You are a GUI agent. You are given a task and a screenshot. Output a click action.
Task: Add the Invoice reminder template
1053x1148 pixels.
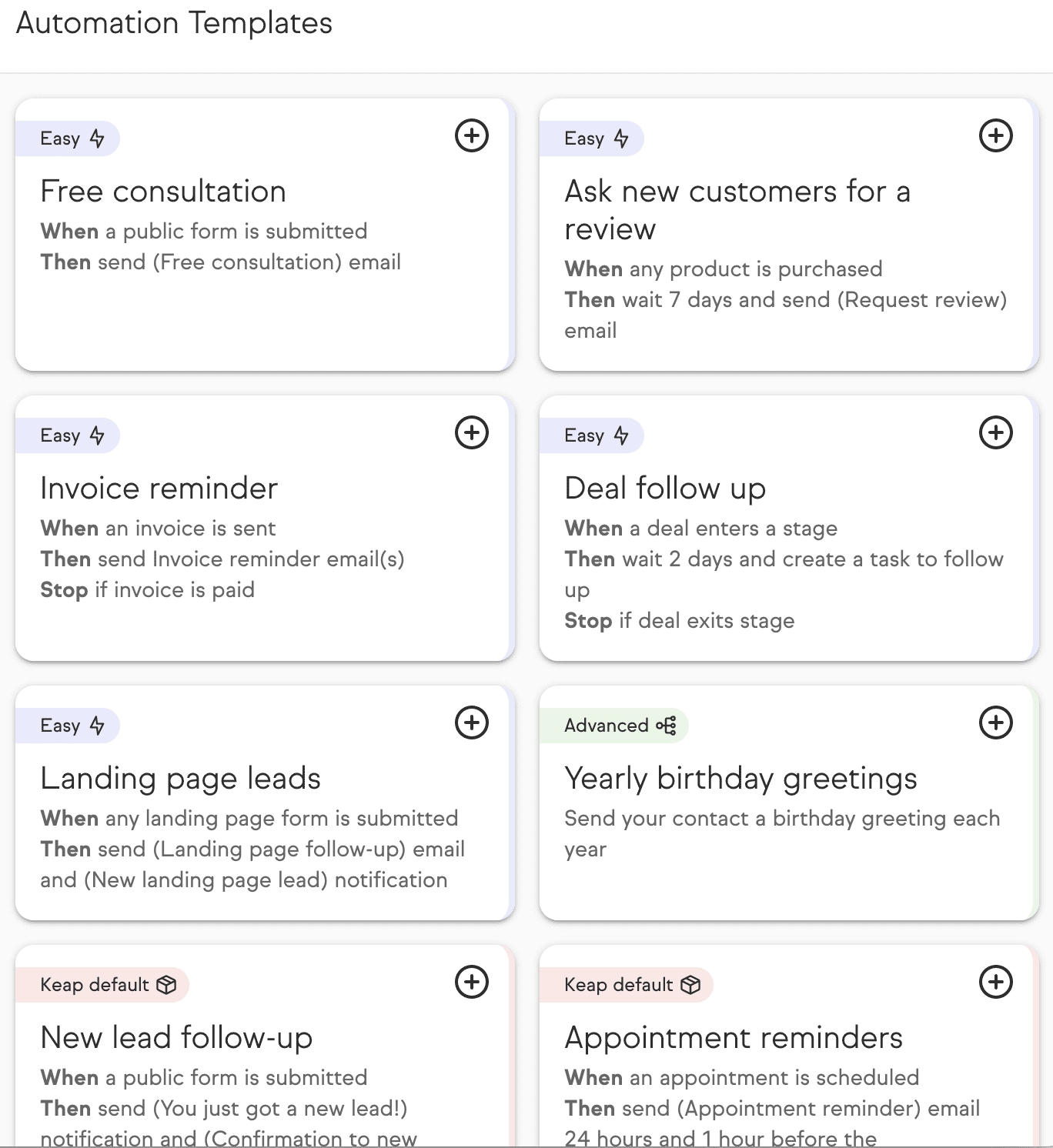click(x=472, y=433)
